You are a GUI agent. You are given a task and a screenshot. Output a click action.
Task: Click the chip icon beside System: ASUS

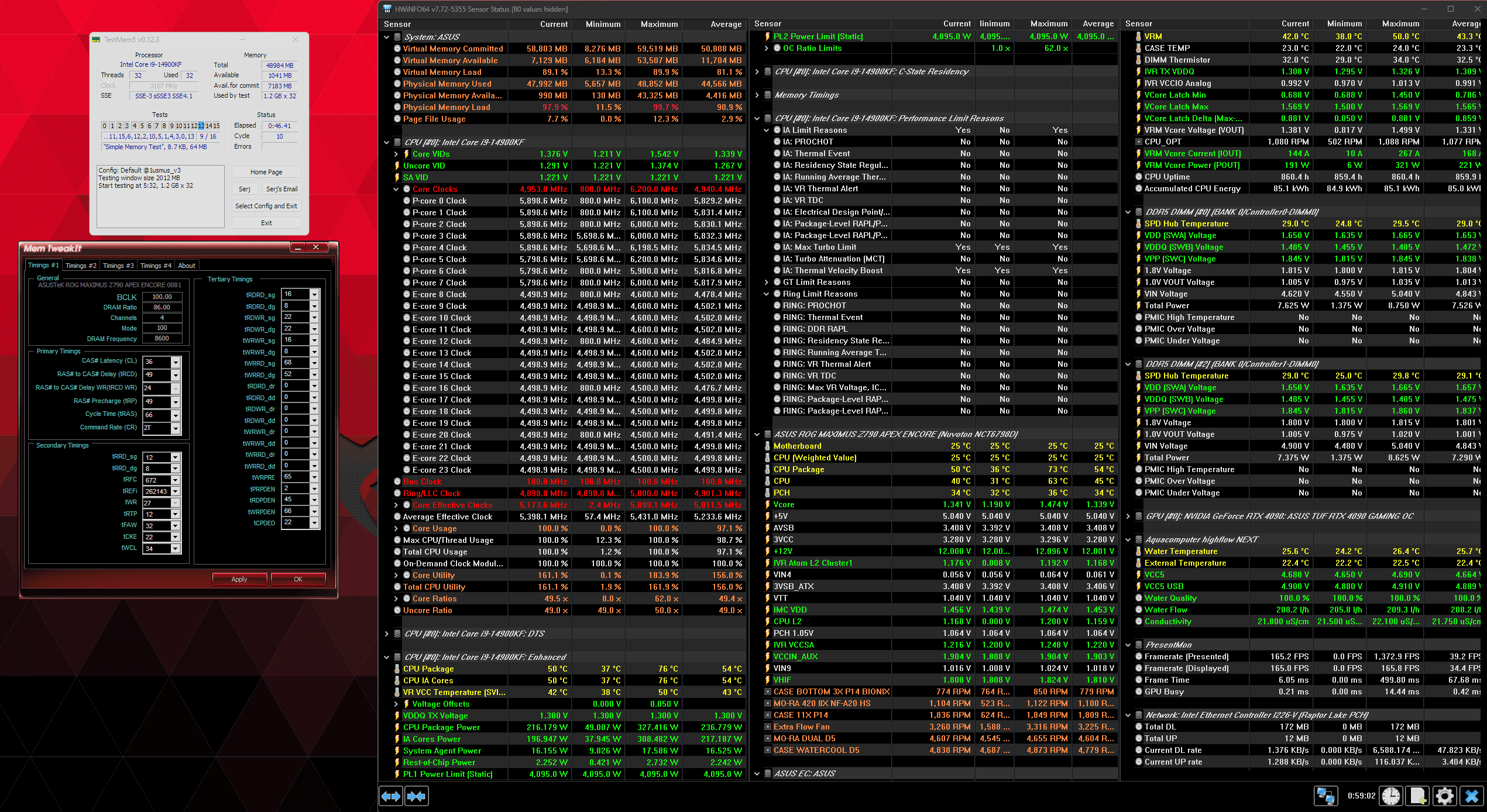click(x=397, y=37)
